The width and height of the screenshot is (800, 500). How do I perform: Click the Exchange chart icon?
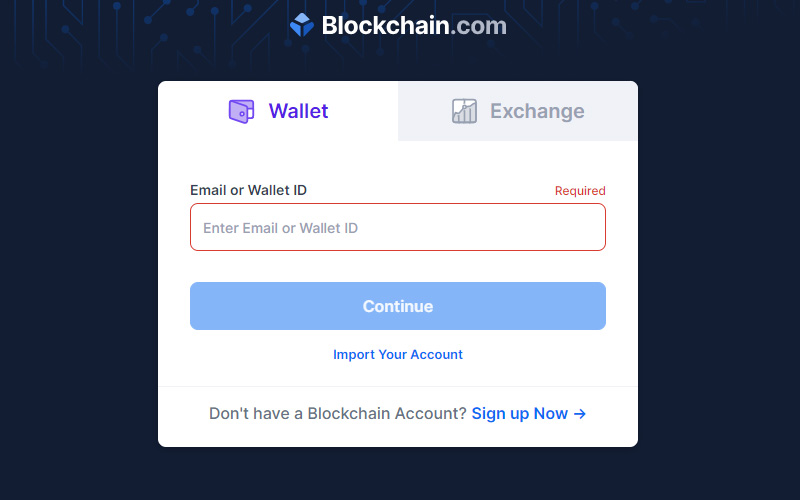click(x=464, y=111)
